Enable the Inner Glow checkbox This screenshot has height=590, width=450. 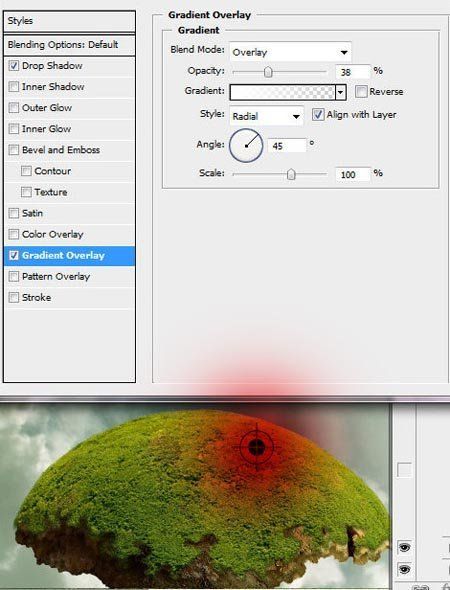click(14, 129)
